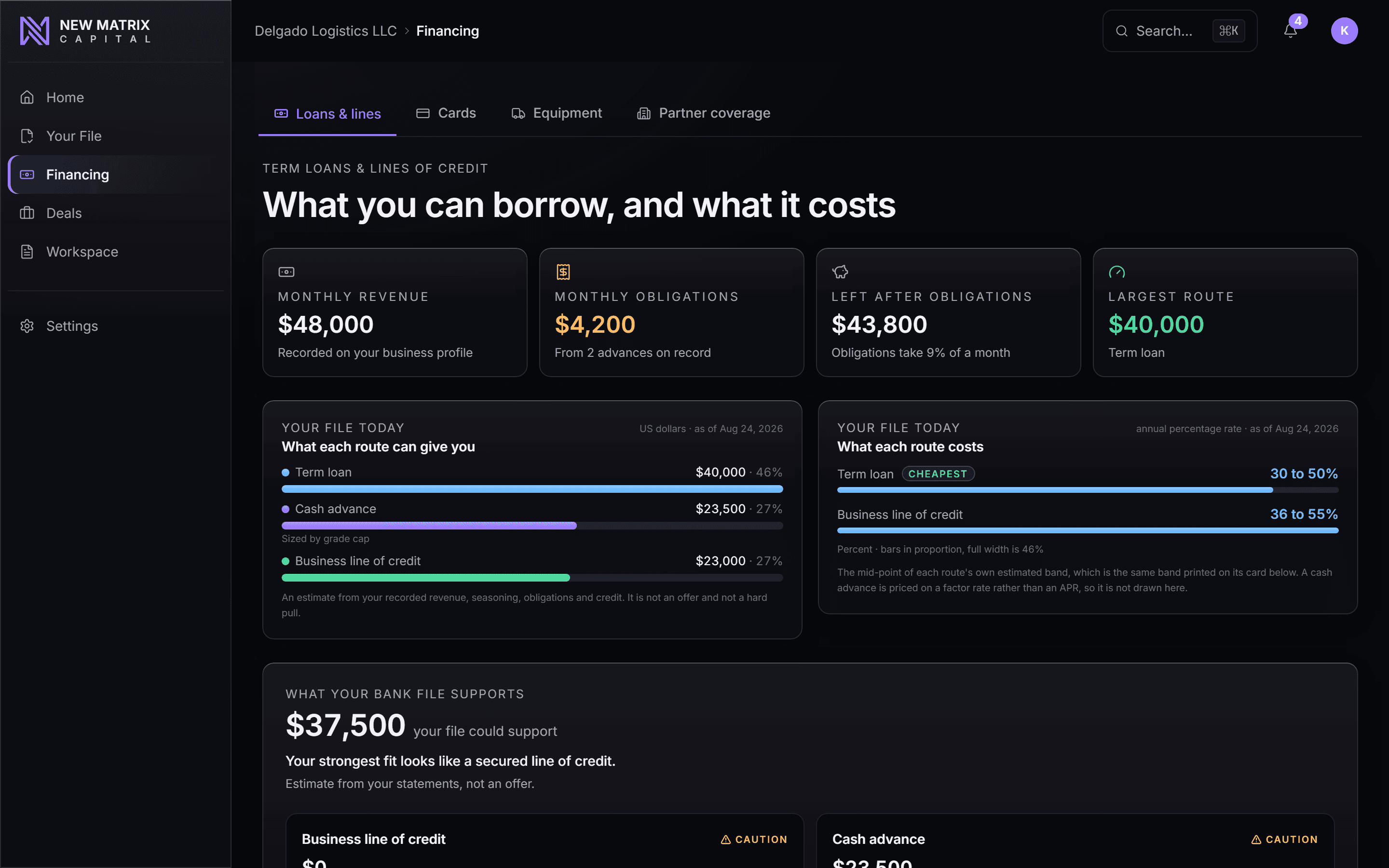Screen dimensions: 1389x868
Task: Click the Partner coverage building icon
Action: (x=644, y=113)
